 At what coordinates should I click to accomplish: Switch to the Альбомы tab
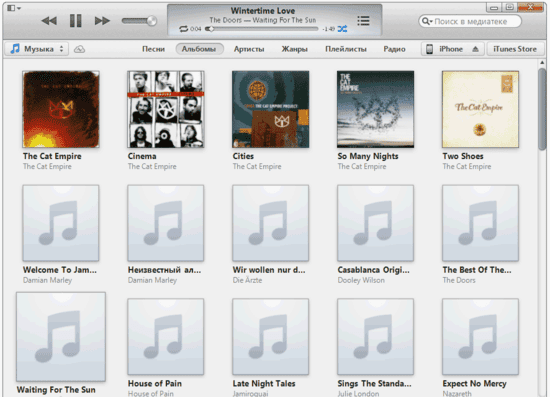[x=199, y=49]
